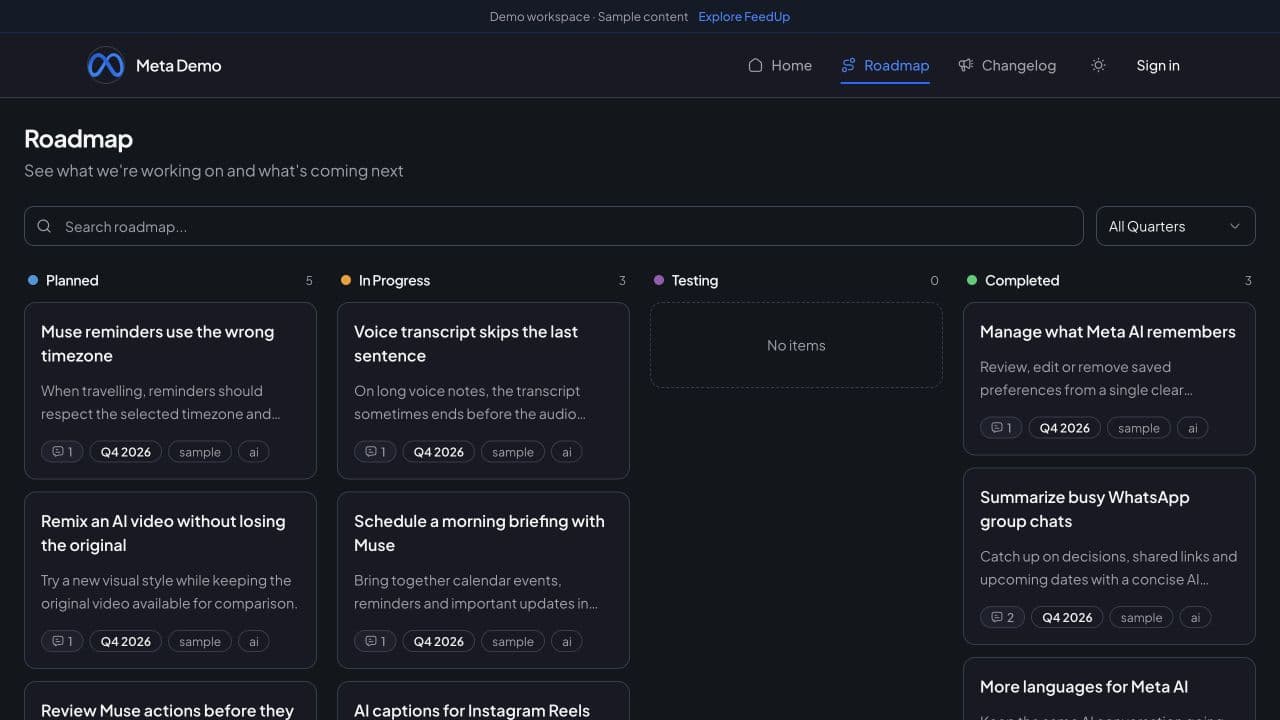1280x720 pixels.
Task: Click ai tag on Summarize busy WhatsApp card
Action: pos(1196,617)
